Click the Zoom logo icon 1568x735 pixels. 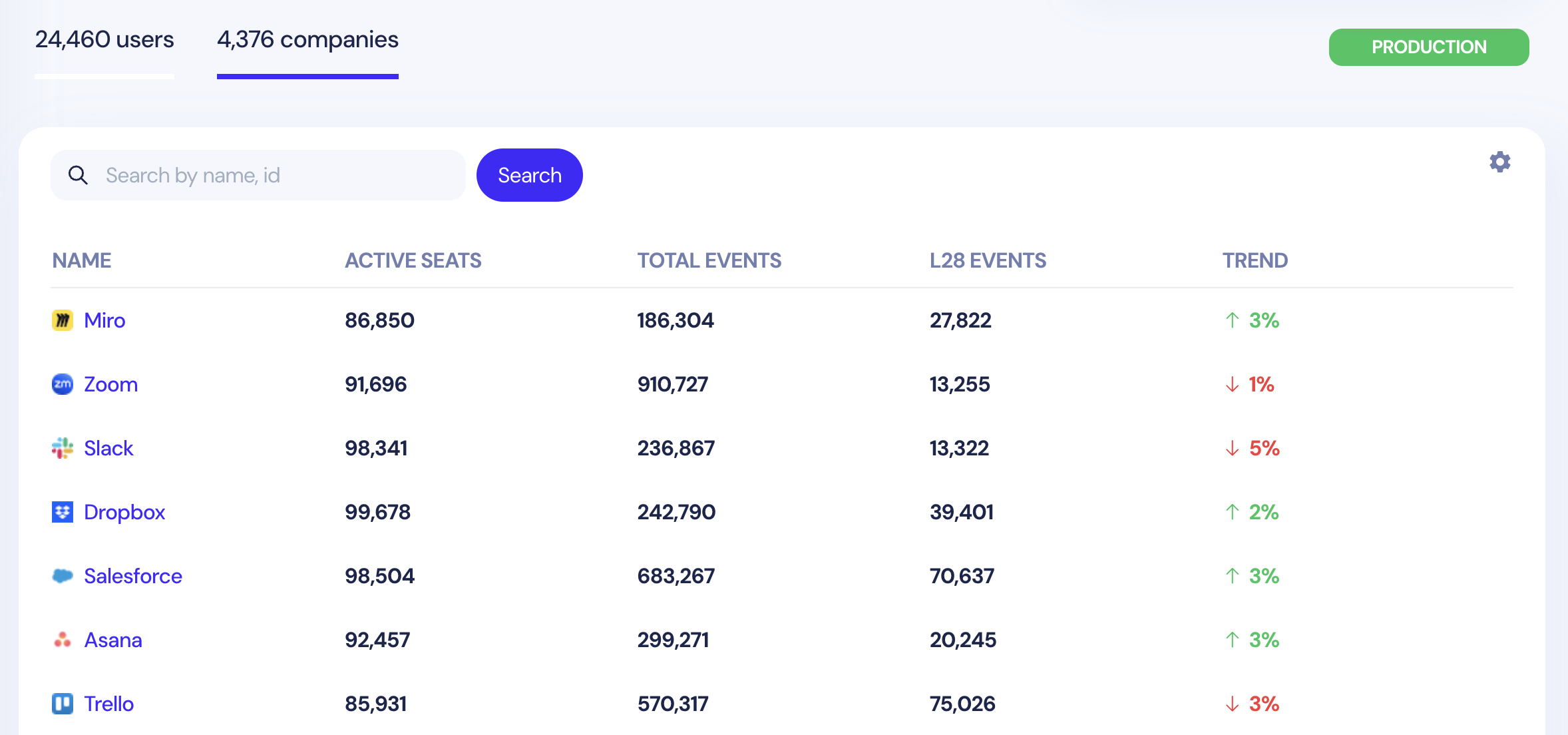click(62, 384)
